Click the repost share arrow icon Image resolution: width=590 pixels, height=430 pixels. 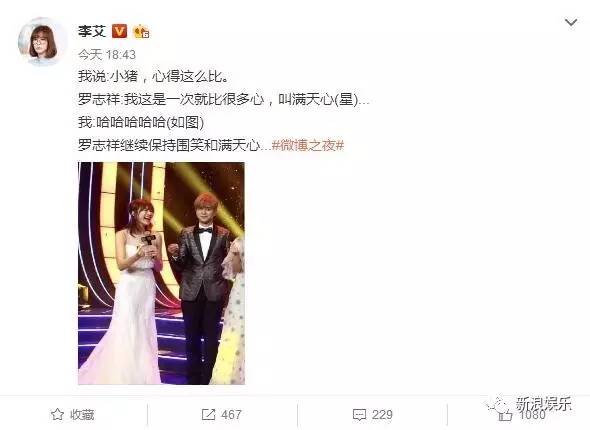tap(208, 415)
